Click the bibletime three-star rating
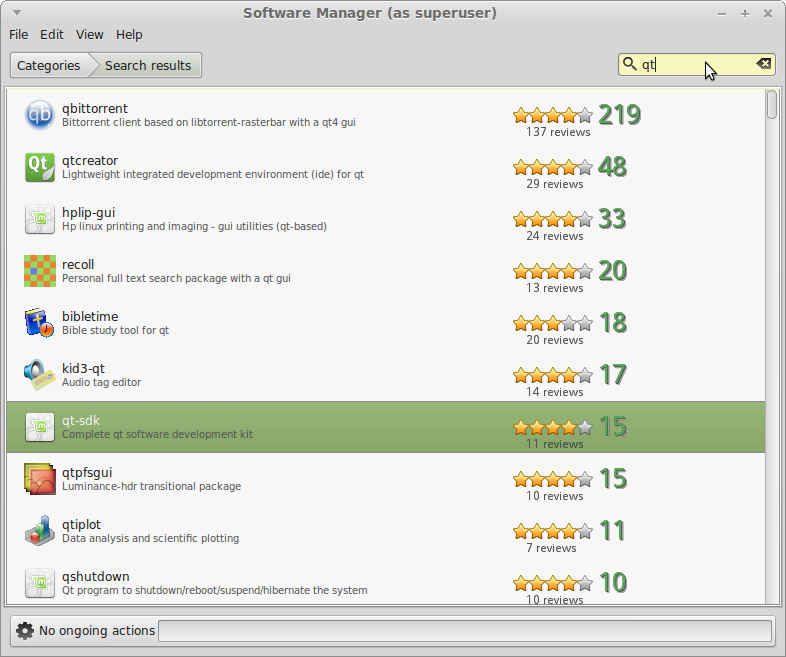 click(553, 323)
